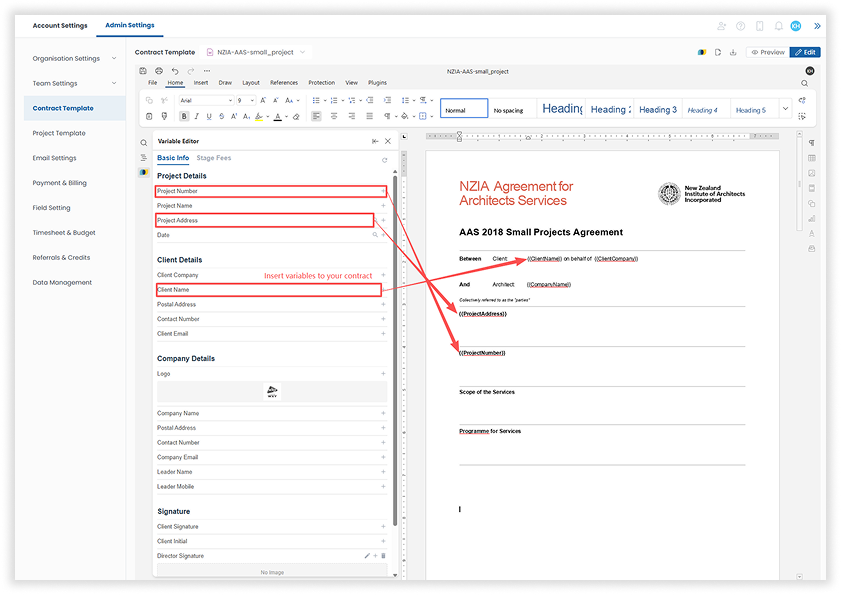Viewport: 841px width, 595px height.
Task: Justify the paragraph text
Action: [370, 116]
